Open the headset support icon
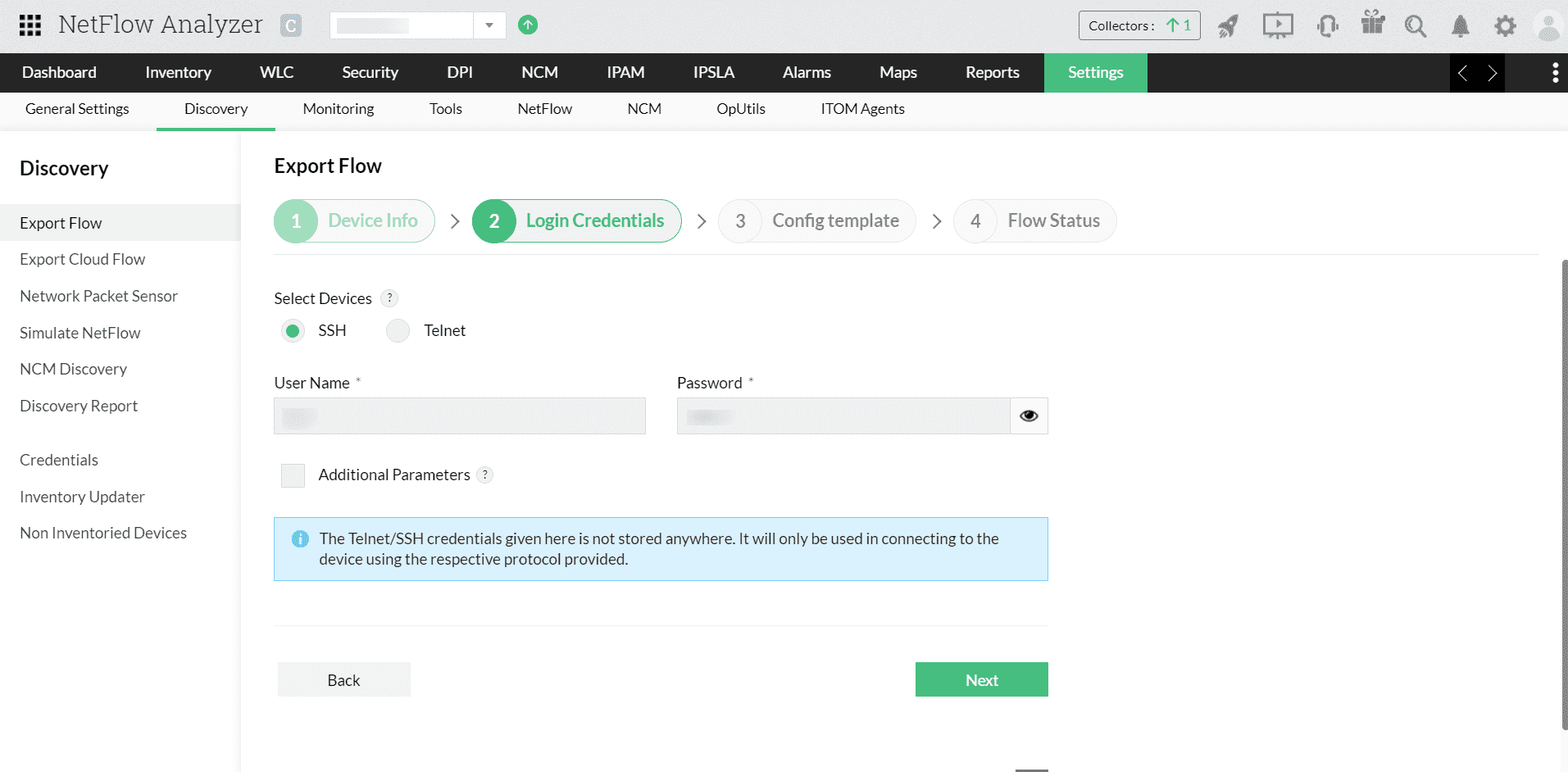This screenshot has width=1568, height=772. 1328,26
